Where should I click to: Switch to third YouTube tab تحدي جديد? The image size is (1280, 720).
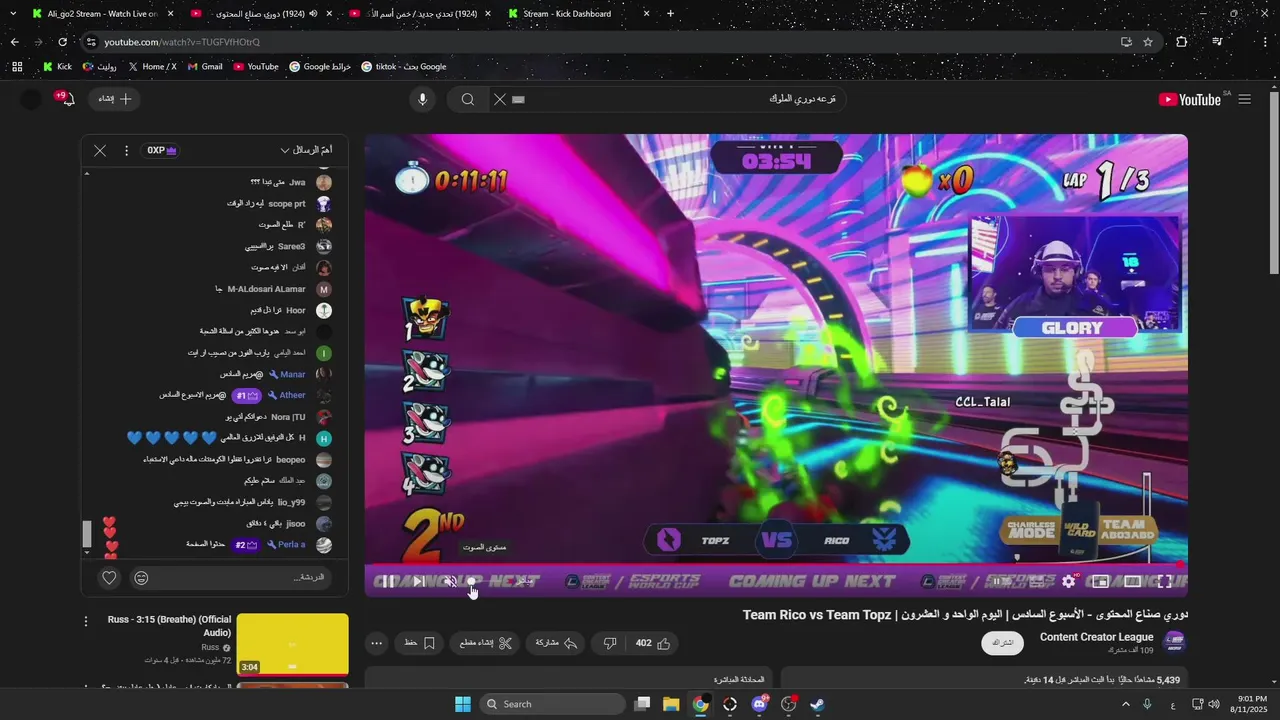pos(418,14)
